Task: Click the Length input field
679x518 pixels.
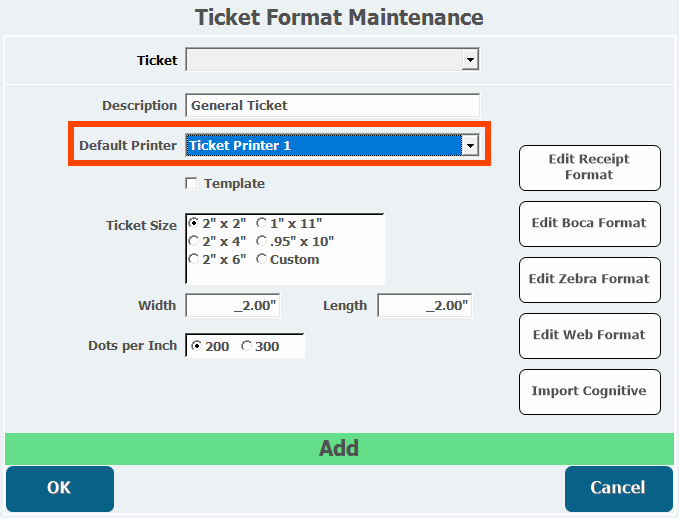Action: [424, 306]
